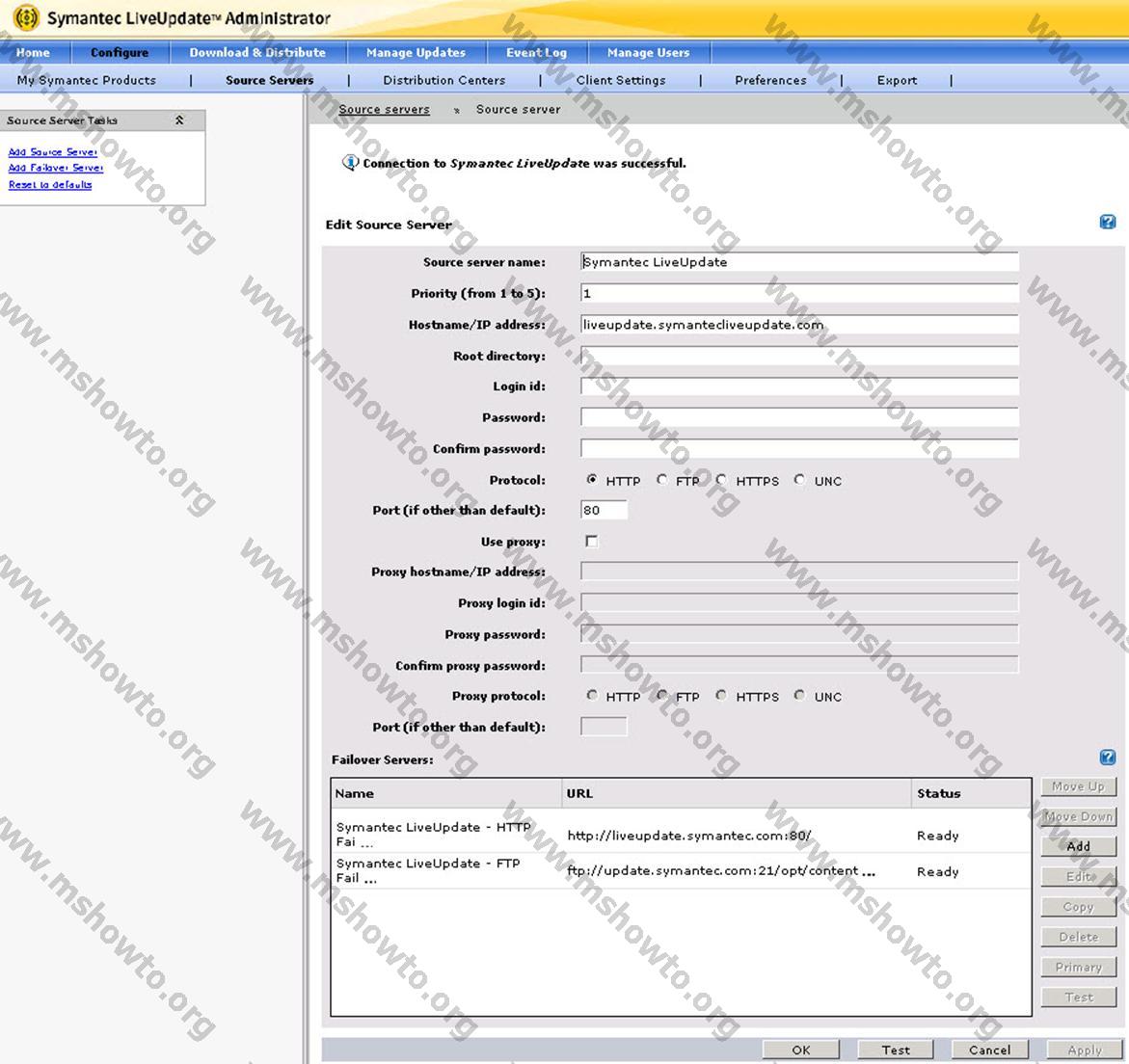Select FTP protocol radio button
Image resolution: width=1129 pixels, height=1064 pixels.
(661, 479)
